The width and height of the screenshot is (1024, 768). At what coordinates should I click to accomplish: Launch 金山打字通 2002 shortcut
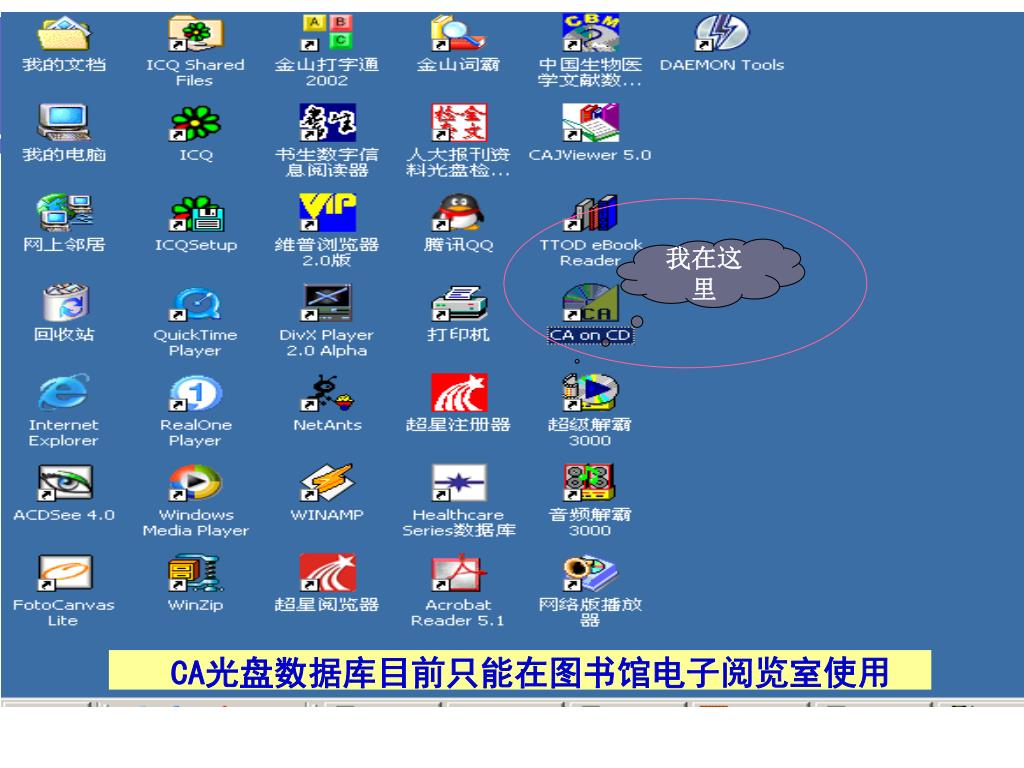click(327, 33)
